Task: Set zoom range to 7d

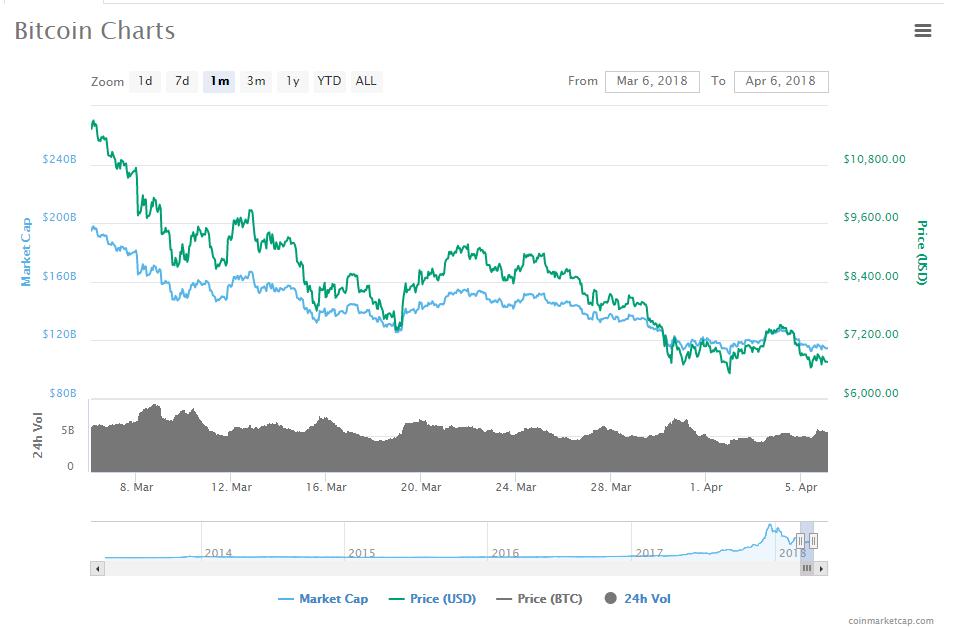Action: pyautogui.click(x=182, y=81)
